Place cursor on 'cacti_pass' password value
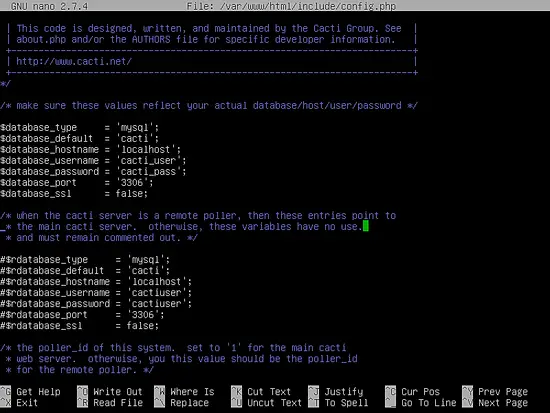550x413 pixels. click(x=148, y=171)
